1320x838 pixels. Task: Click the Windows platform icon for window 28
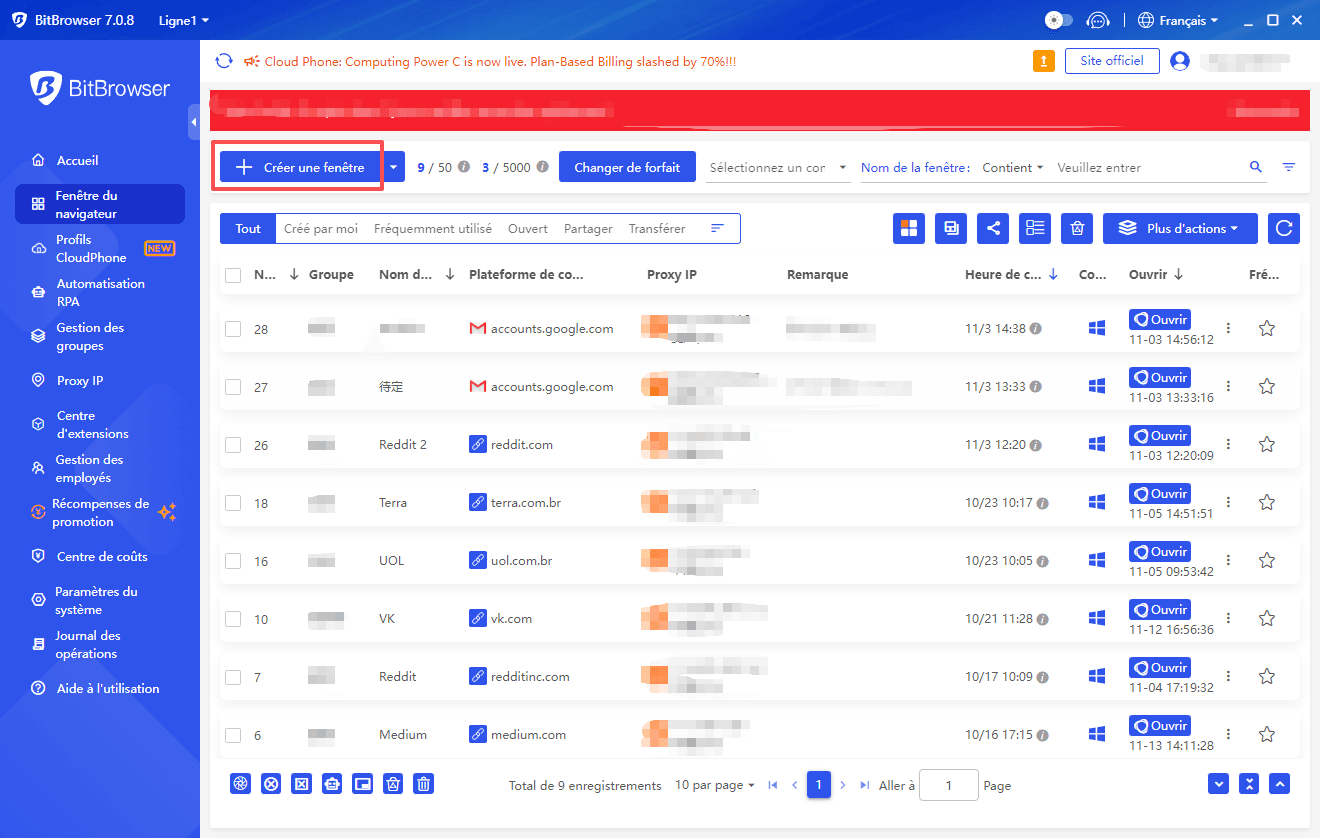click(x=1096, y=327)
